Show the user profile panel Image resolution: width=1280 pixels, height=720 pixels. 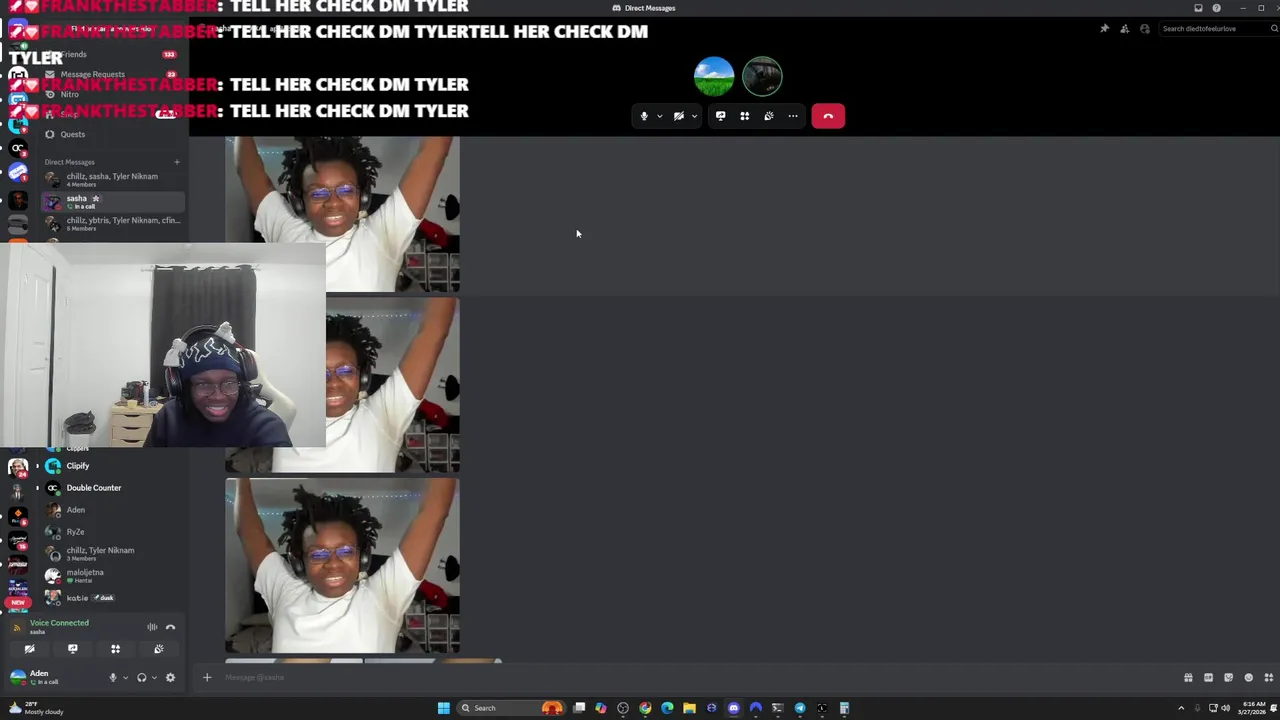click(1145, 29)
